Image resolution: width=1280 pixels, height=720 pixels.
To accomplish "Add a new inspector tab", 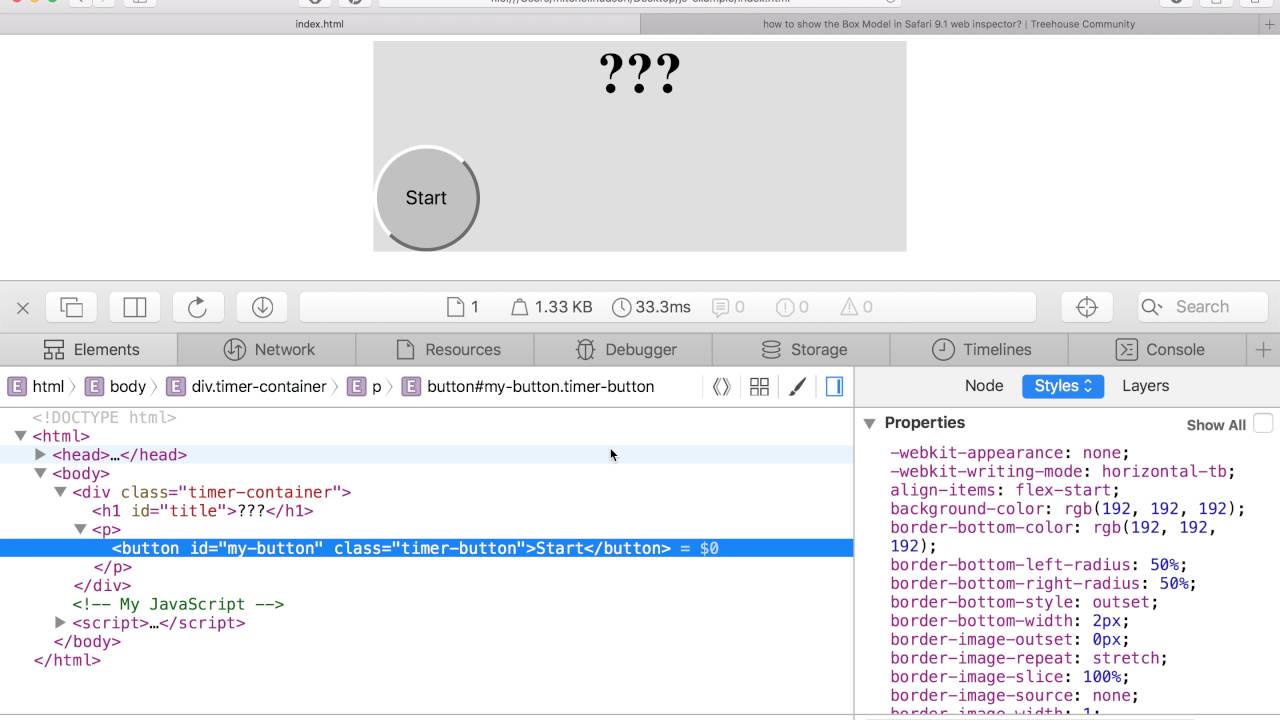I will 1263,349.
